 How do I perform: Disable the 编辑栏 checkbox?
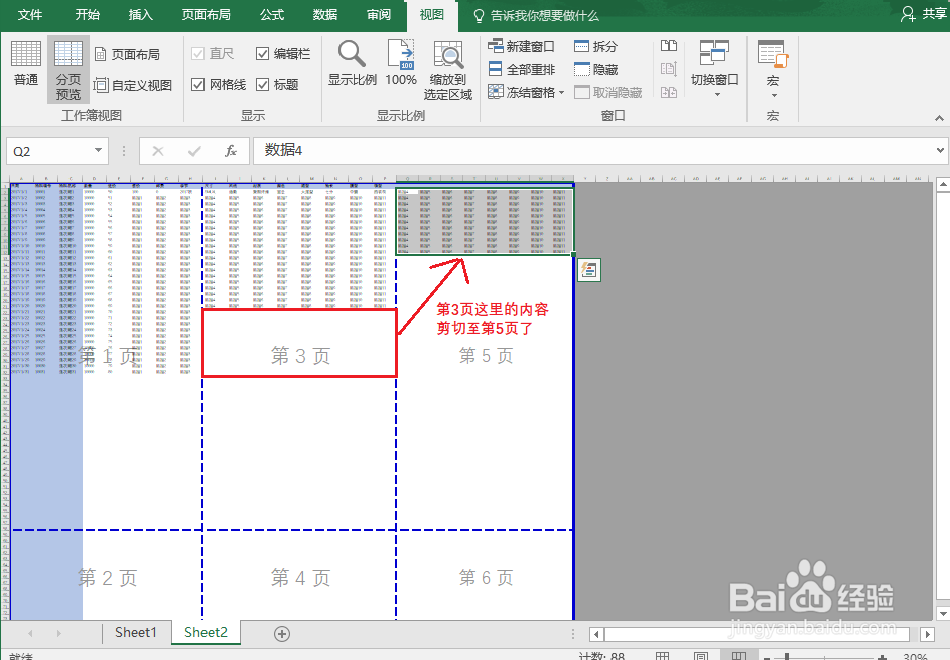(262, 53)
